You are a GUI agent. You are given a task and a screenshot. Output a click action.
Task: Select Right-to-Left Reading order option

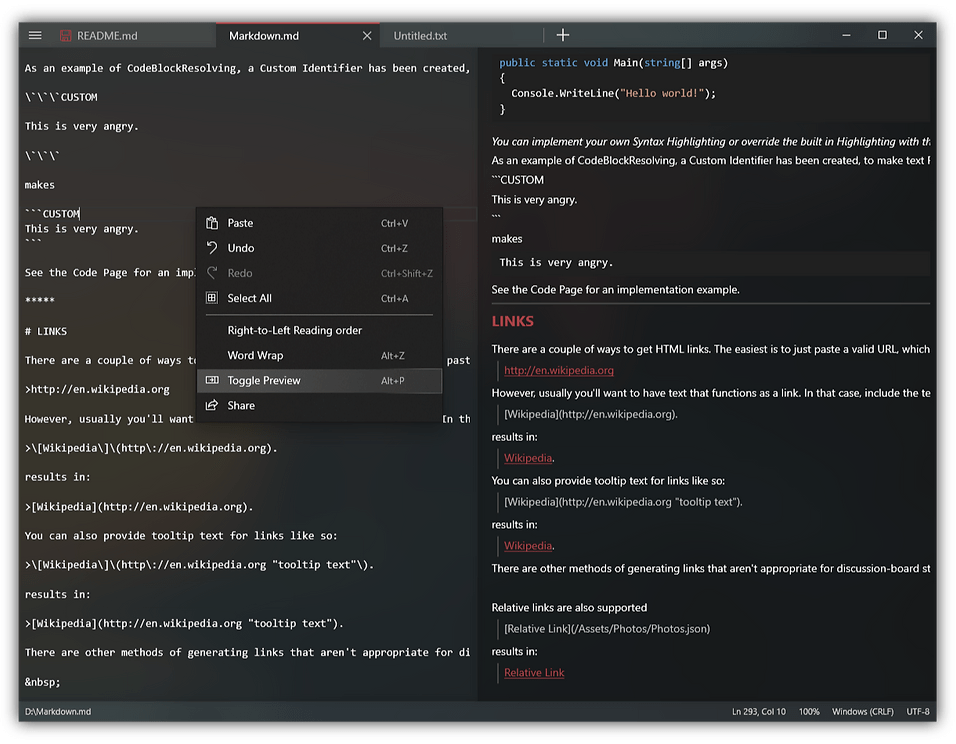coord(319,331)
